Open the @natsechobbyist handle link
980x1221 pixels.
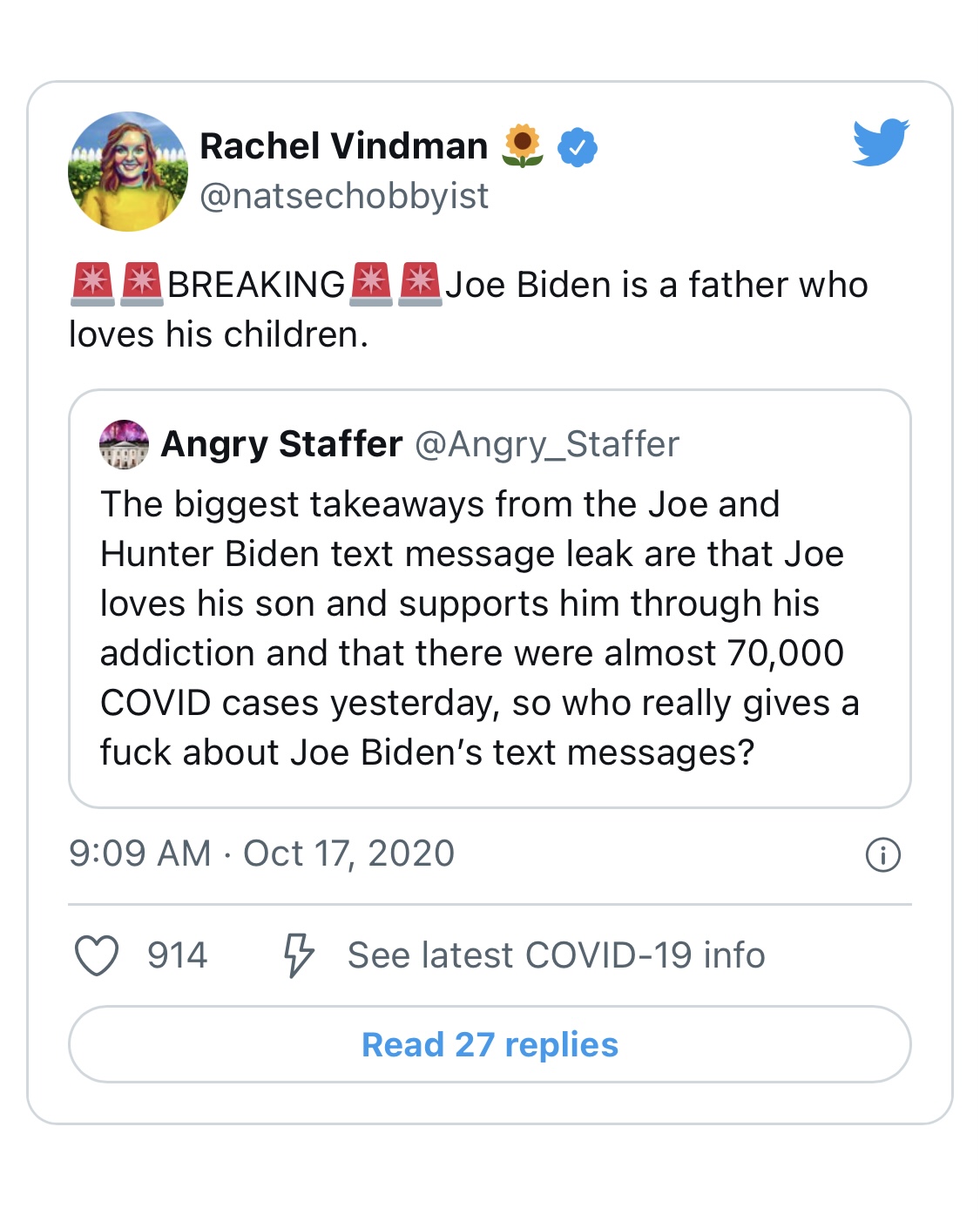click(x=344, y=196)
